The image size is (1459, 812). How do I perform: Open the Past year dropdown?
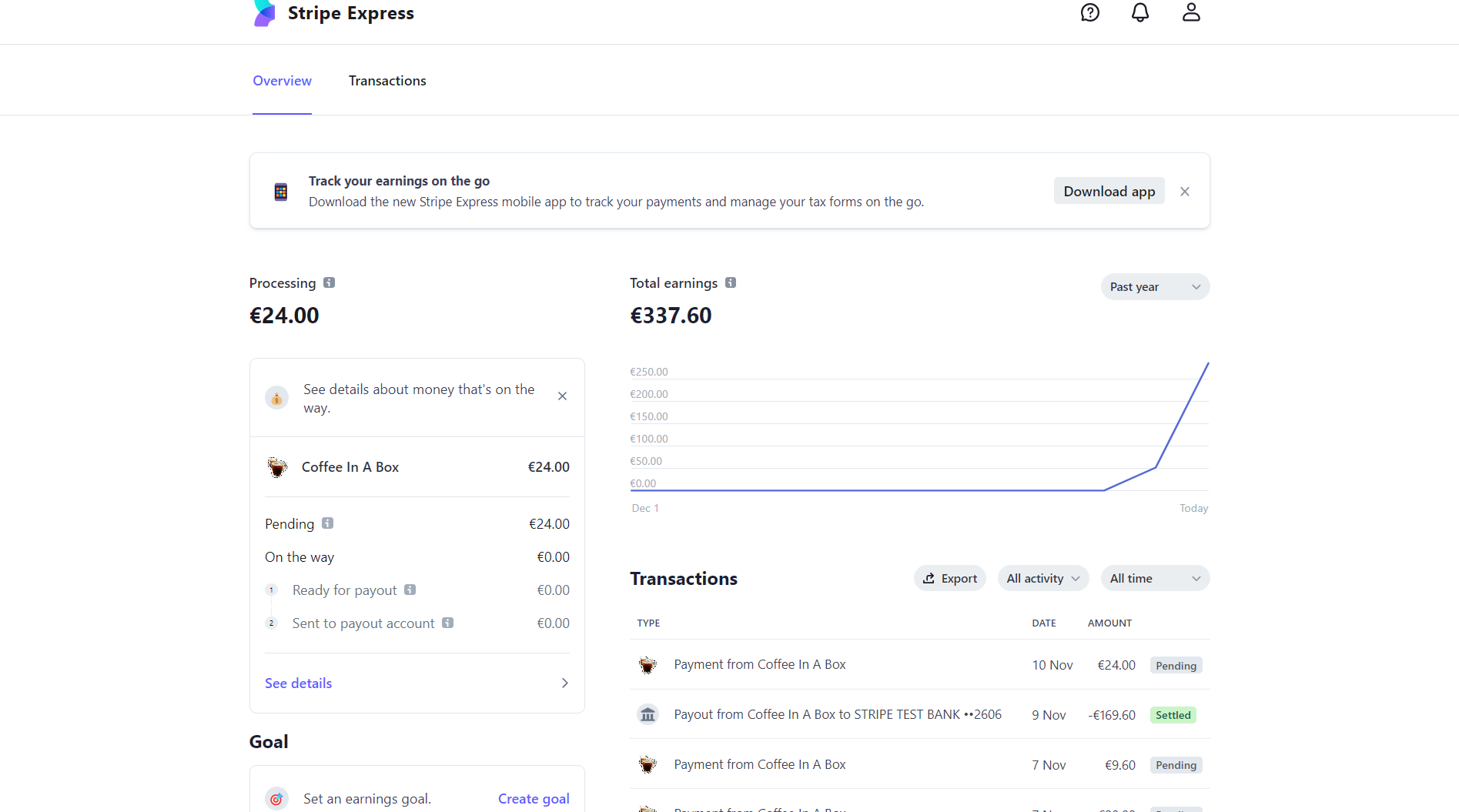1154,286
